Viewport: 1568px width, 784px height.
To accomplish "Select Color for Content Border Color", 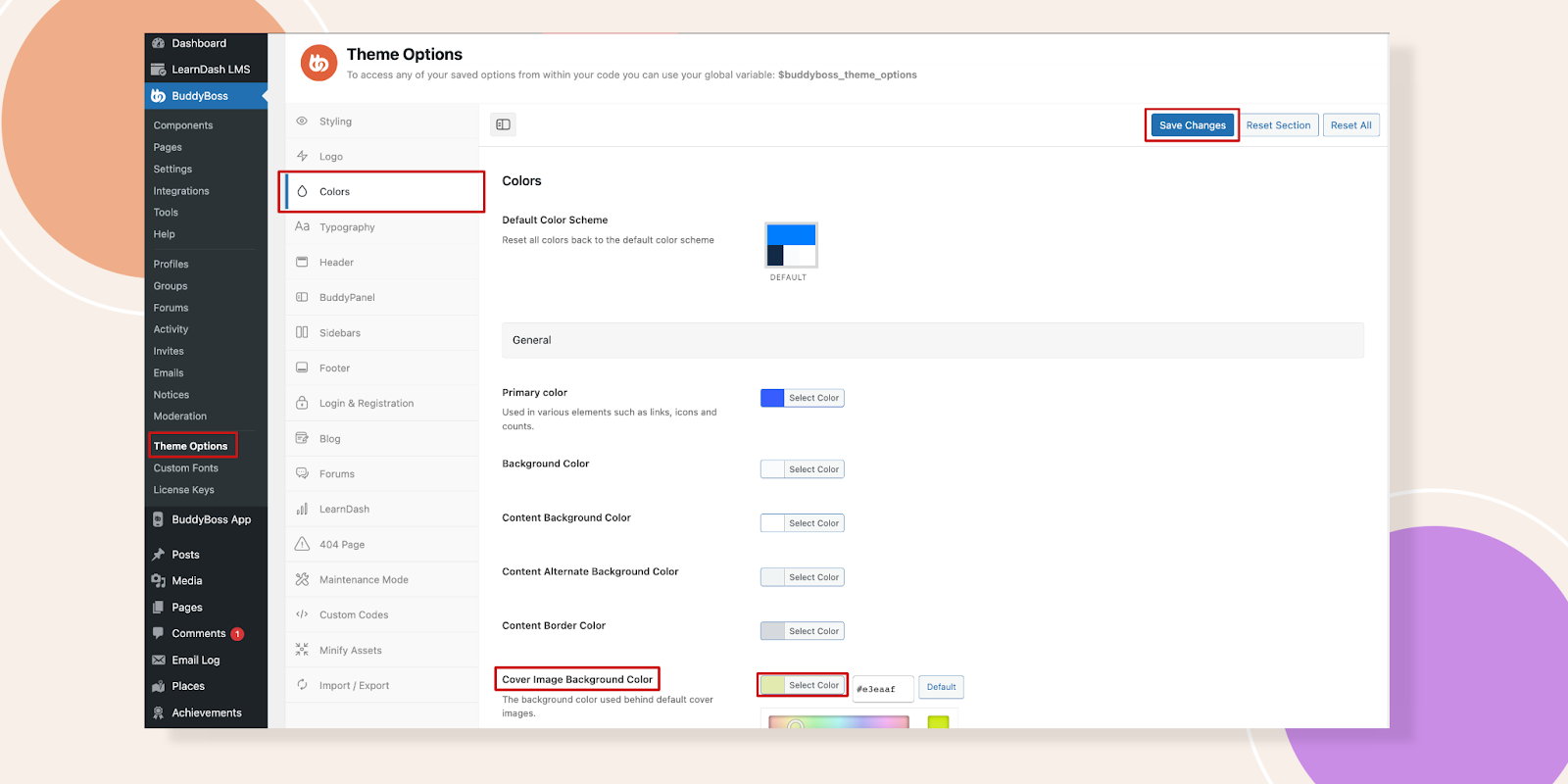I will tap(803, 631).
